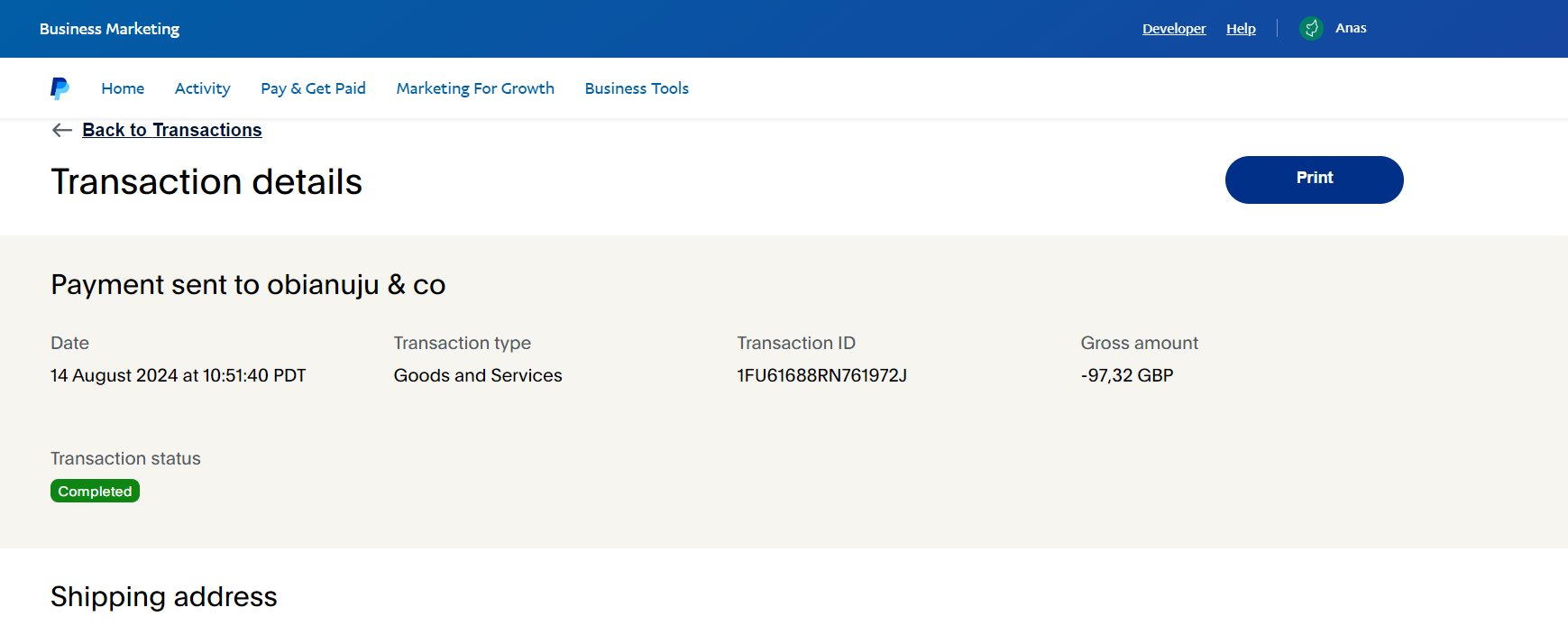1568x626 pixels.
Task: Open Business Tools menu
Action: click(x=637, y=88)
